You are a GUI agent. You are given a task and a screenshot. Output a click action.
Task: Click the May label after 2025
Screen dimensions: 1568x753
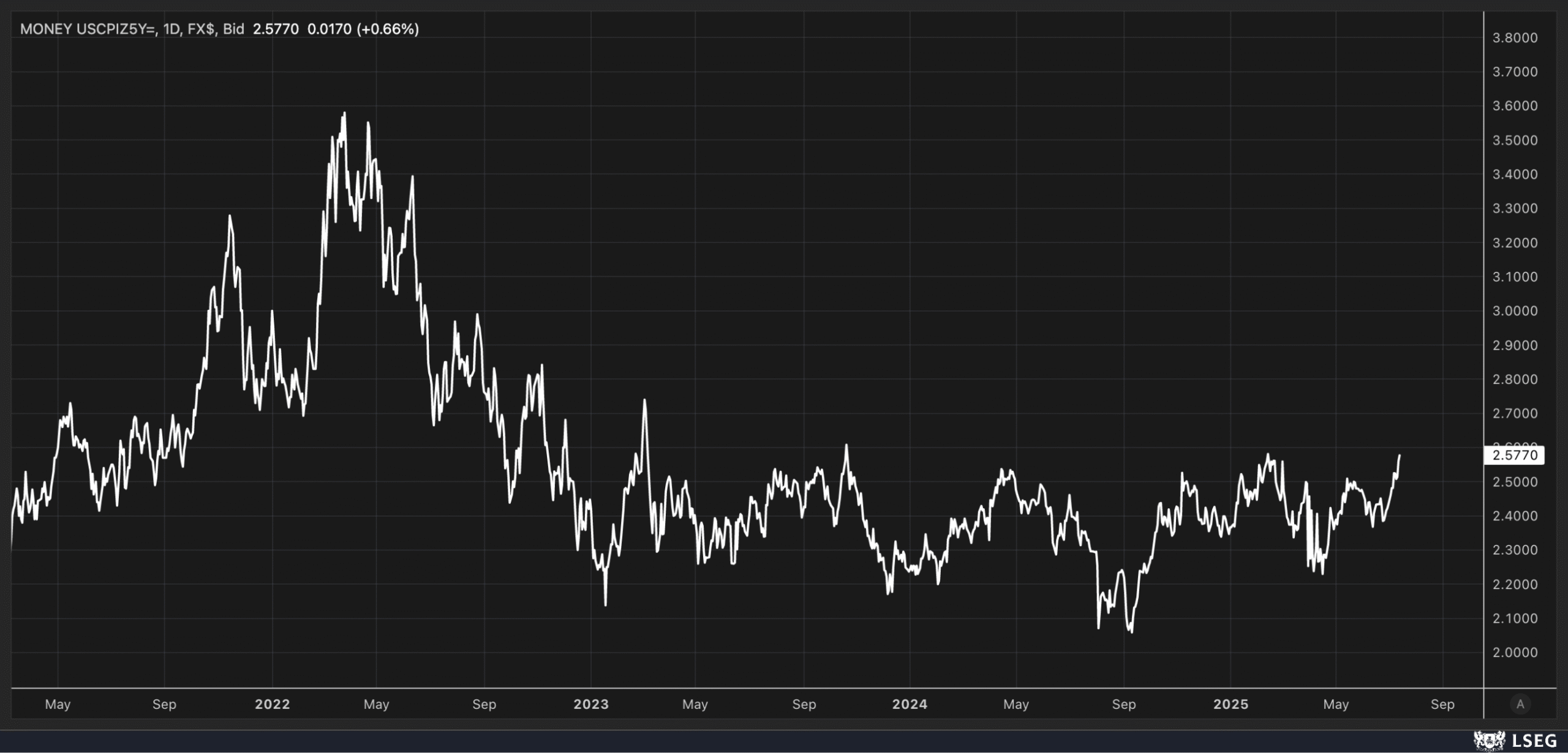coord(1336,705)
